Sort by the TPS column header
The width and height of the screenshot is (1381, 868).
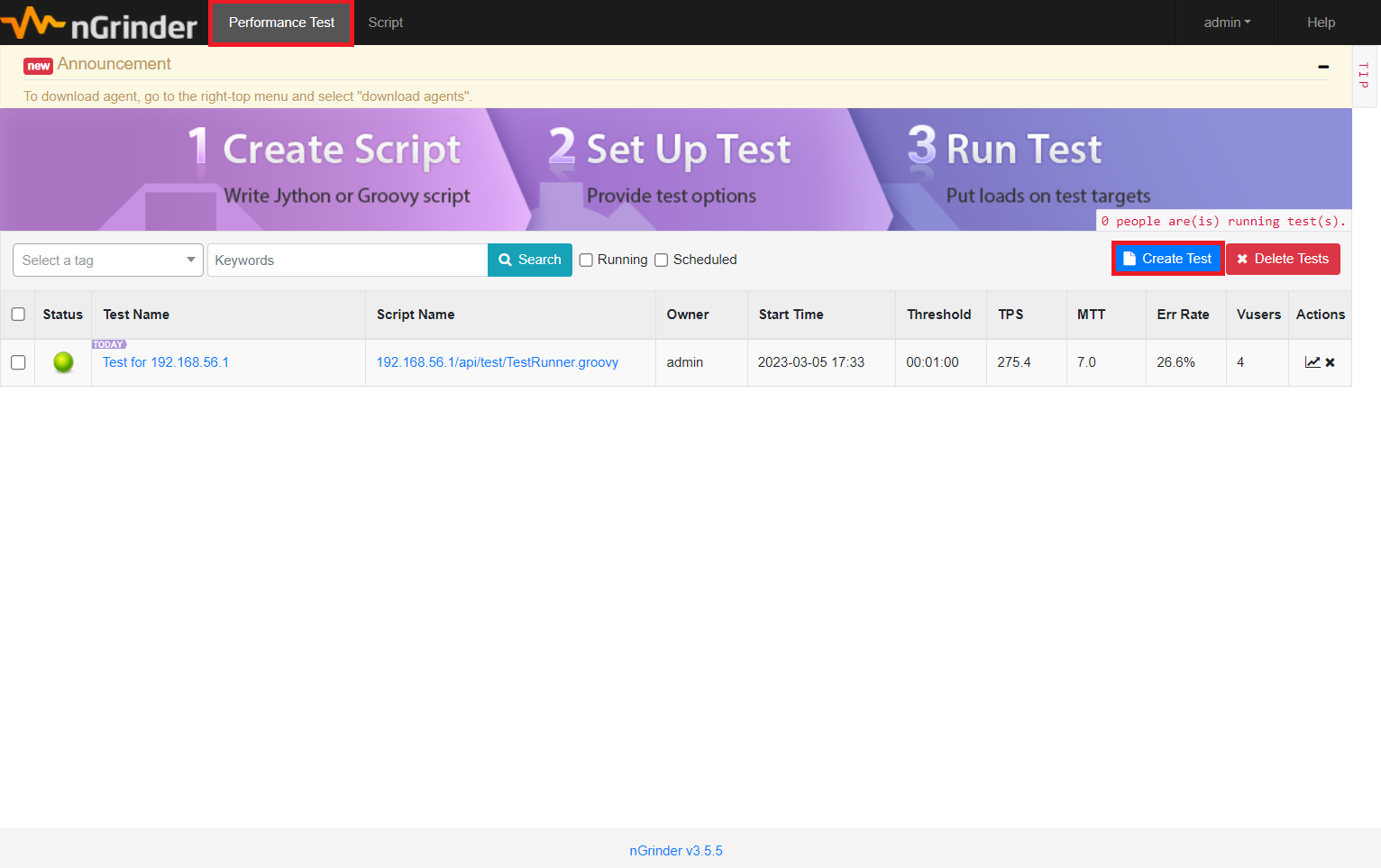[1011, 315]
